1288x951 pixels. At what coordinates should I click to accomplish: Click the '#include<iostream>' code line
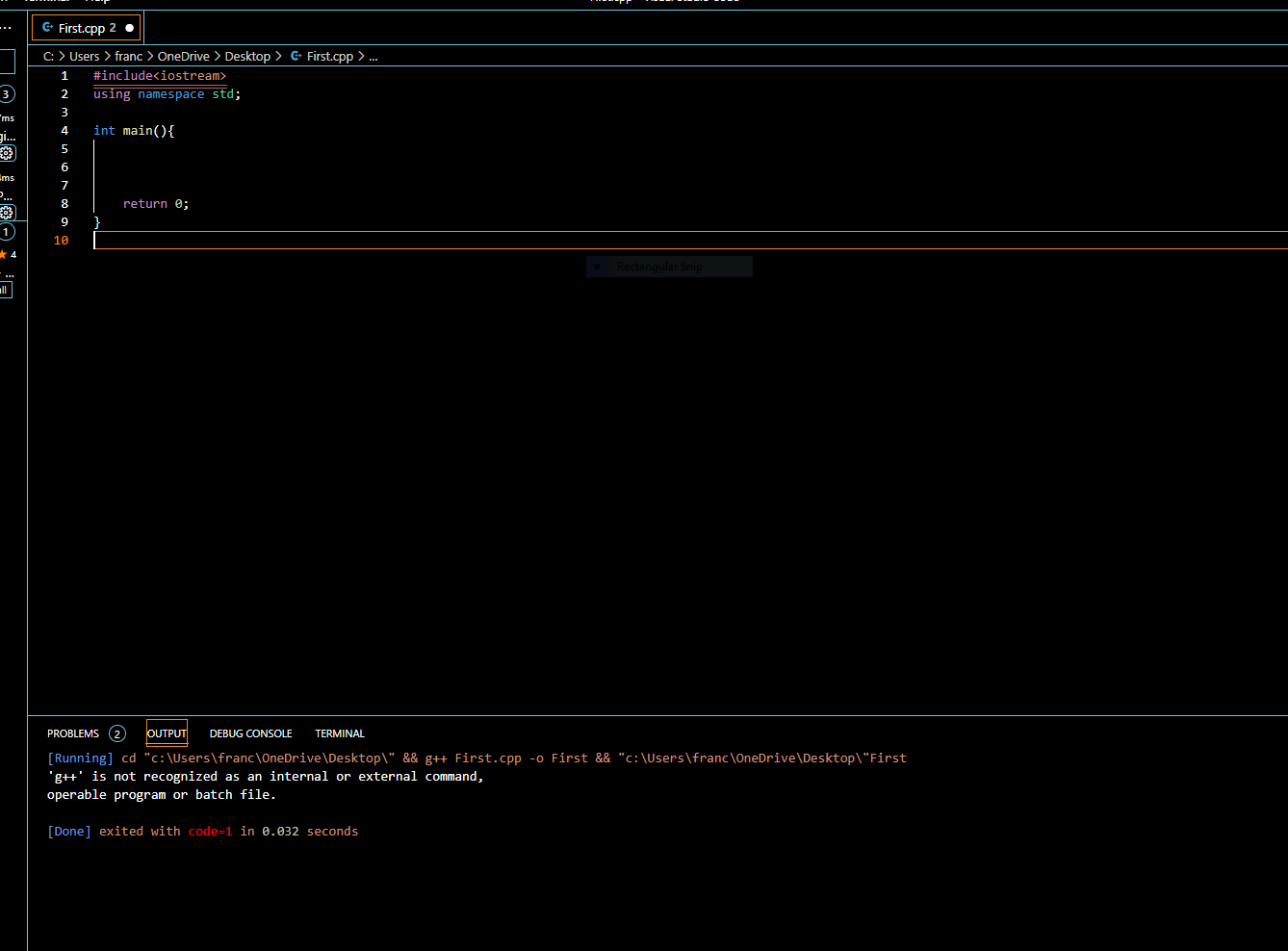(160, 76)
